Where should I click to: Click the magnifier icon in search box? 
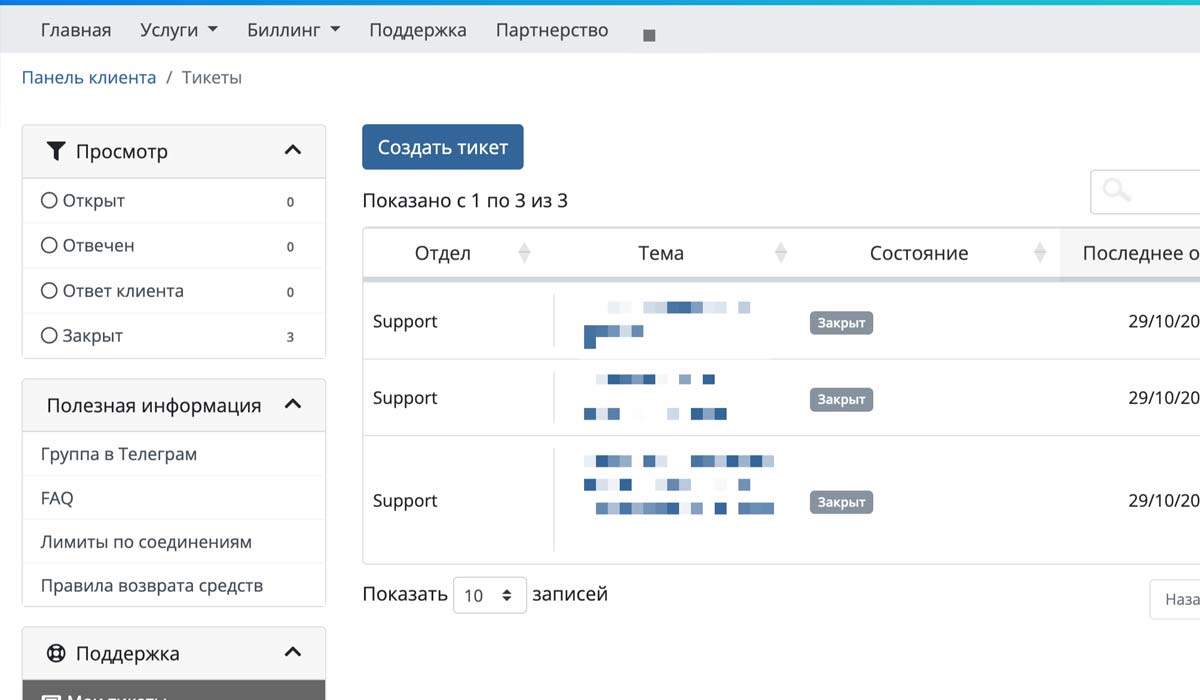(x=1116, y=191)
